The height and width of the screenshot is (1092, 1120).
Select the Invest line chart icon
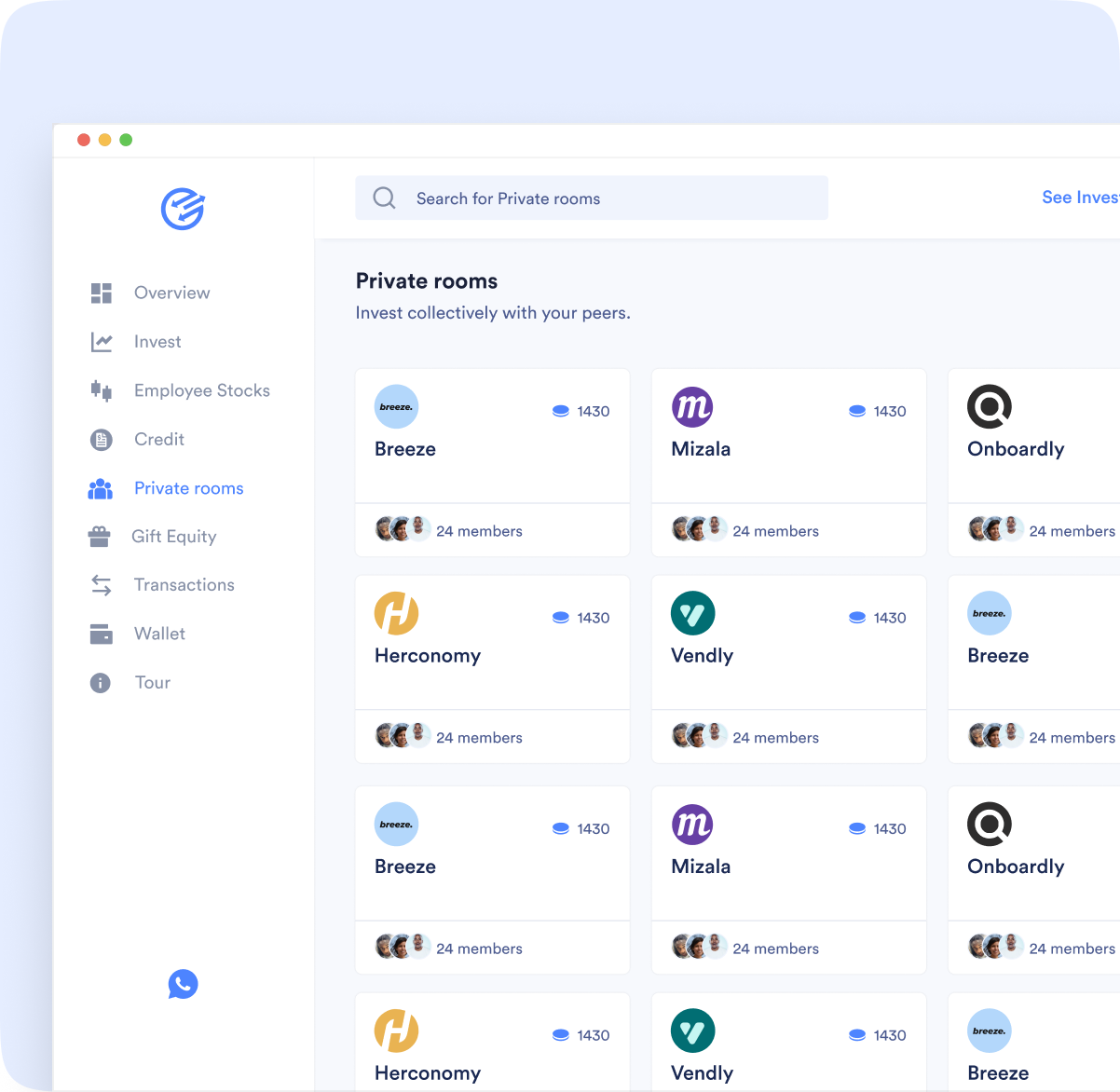(x=102, y=342)
